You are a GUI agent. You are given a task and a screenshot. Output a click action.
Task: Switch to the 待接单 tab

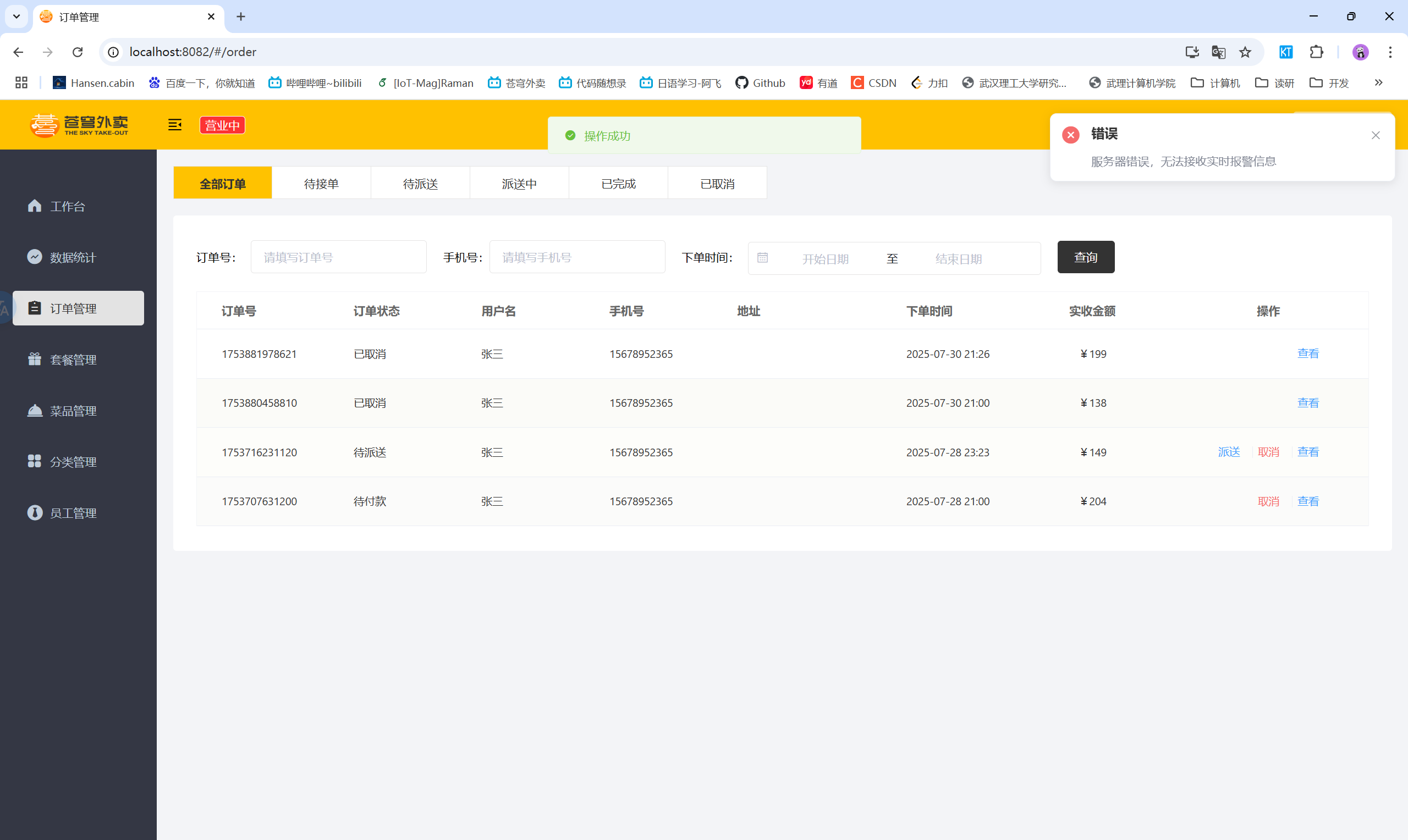pyautogui.click(x=321, y=184)
